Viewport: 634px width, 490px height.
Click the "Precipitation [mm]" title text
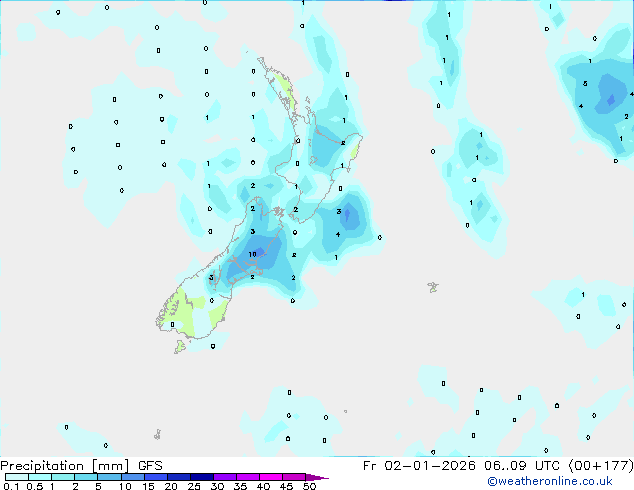pyautogui.click(x=65, y=466)
